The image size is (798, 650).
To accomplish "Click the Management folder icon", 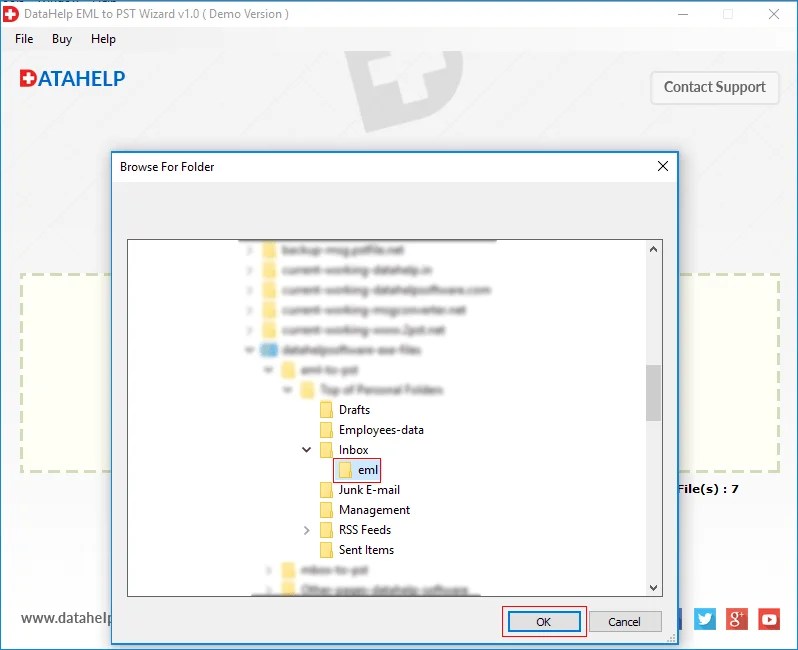I will pyautogui.click(x=326, y=510).
